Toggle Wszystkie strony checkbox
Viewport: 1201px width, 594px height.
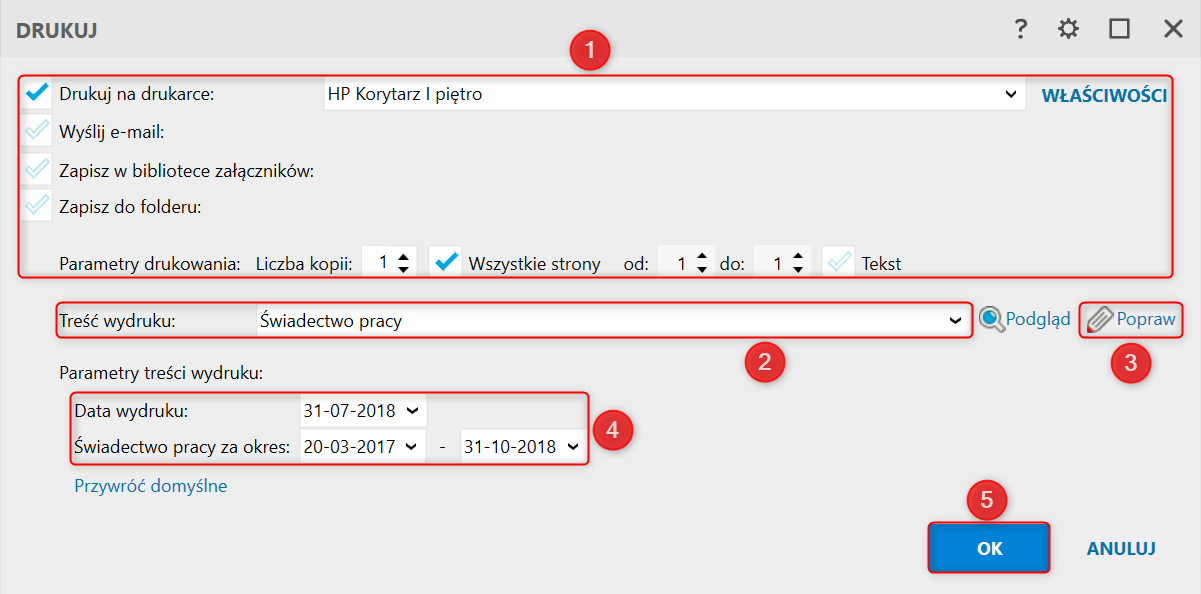click(x=444, y=263)
